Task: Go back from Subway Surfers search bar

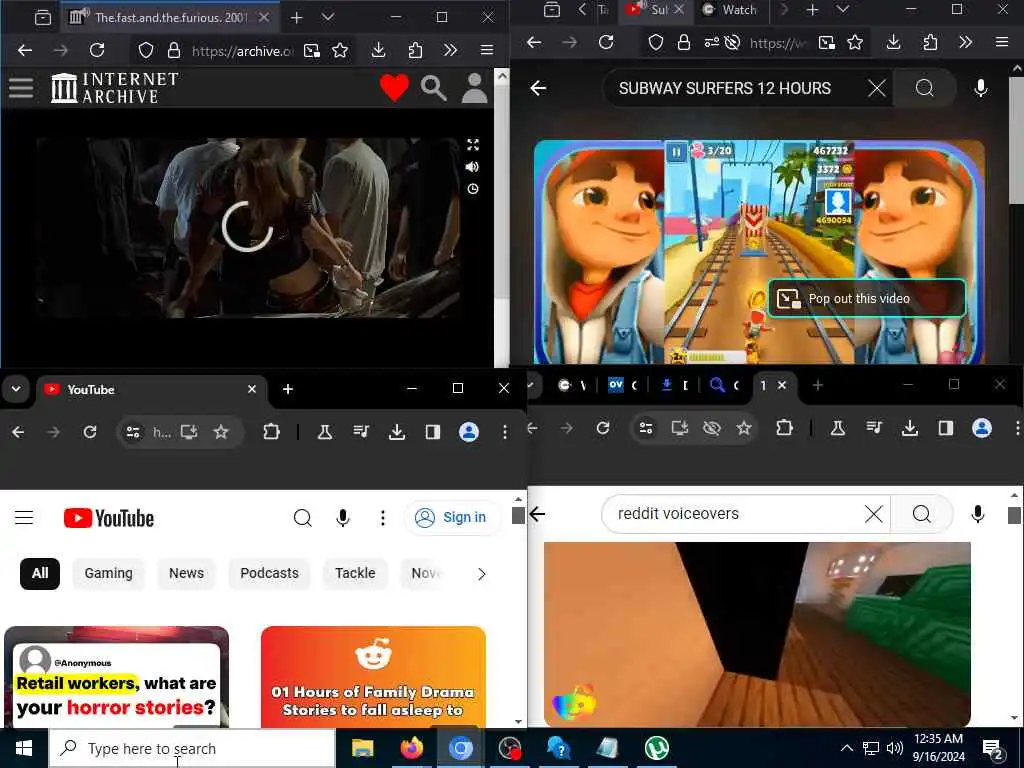Action: coord(538,88)
